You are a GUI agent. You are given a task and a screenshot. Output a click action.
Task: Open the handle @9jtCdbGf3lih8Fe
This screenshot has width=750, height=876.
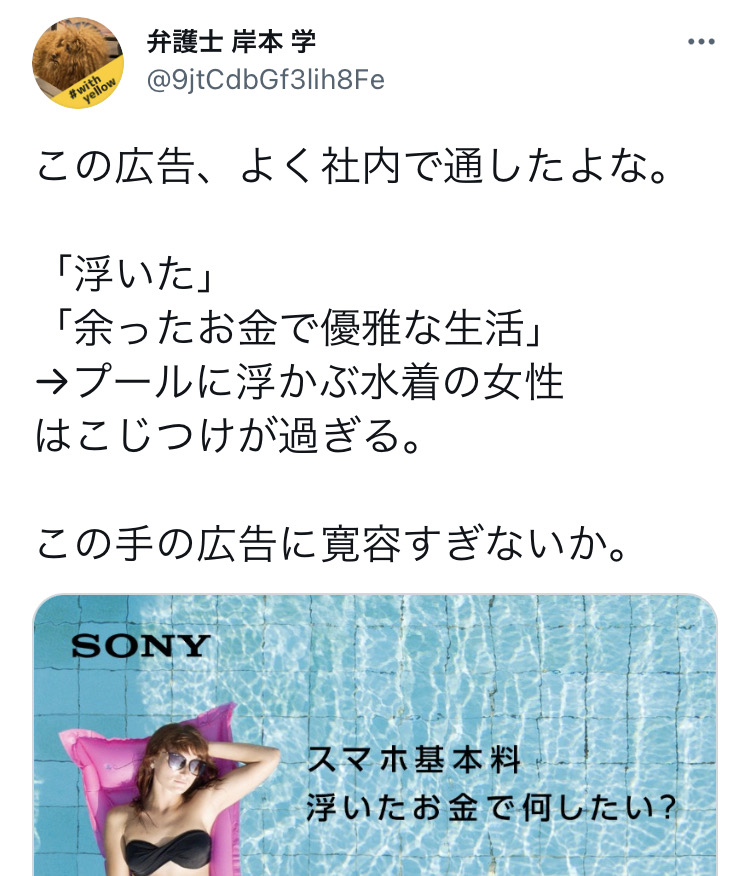click(265, 80)
